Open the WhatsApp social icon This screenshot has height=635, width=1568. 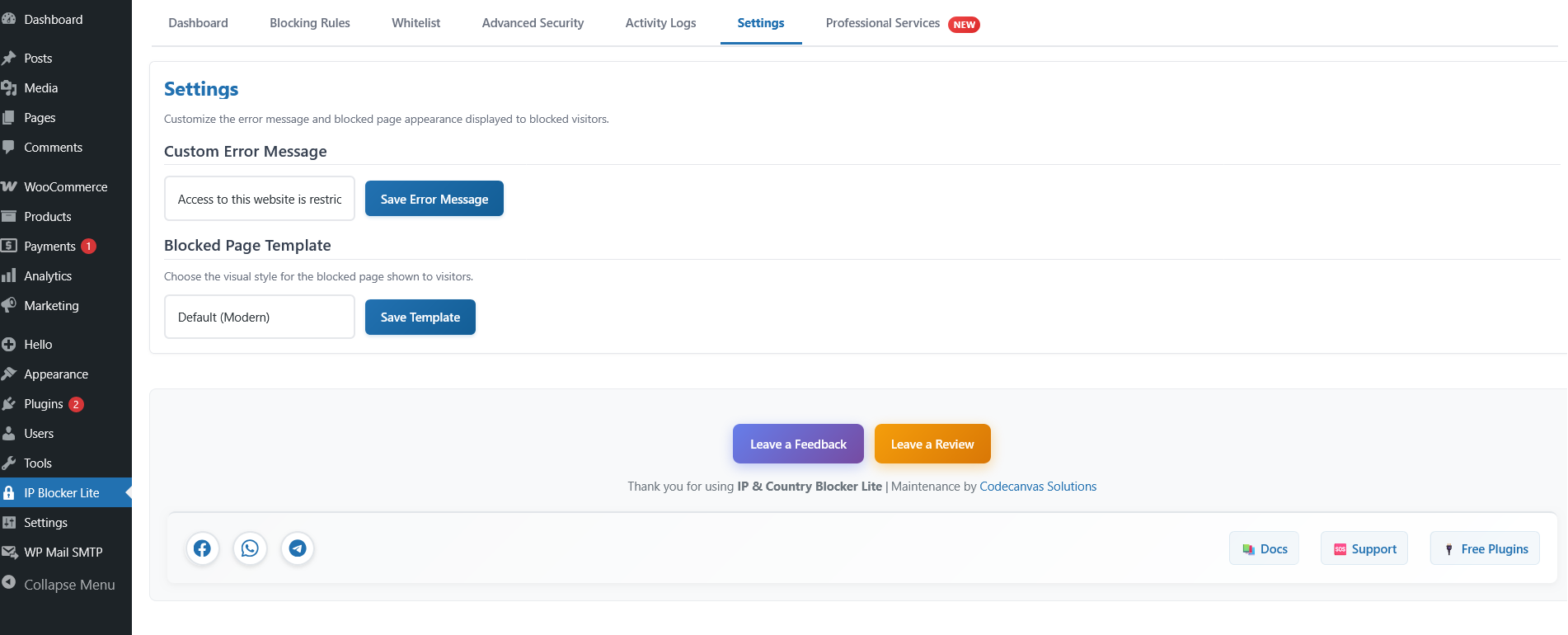coord(250,548)
